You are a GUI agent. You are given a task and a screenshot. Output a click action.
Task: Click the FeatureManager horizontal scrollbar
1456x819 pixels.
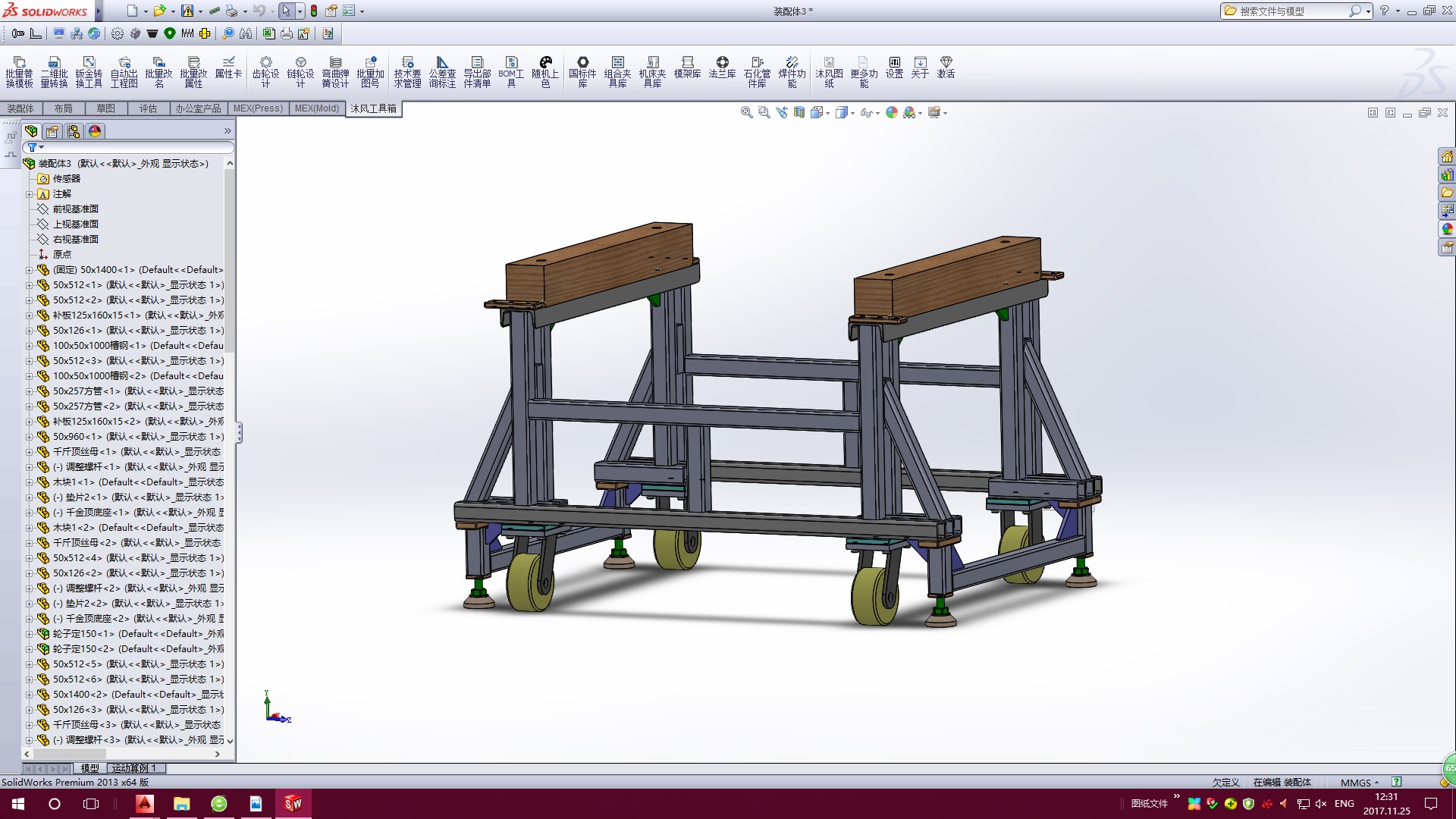[x=122, y=754]
